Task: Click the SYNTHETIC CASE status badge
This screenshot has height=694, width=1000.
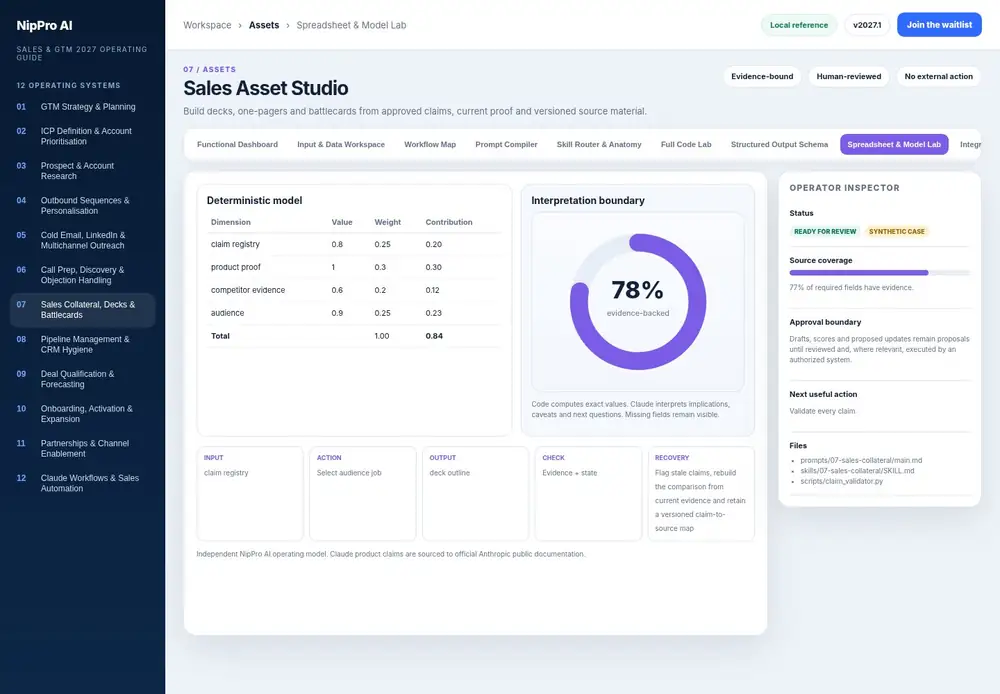Action: (x=896, y=232)
